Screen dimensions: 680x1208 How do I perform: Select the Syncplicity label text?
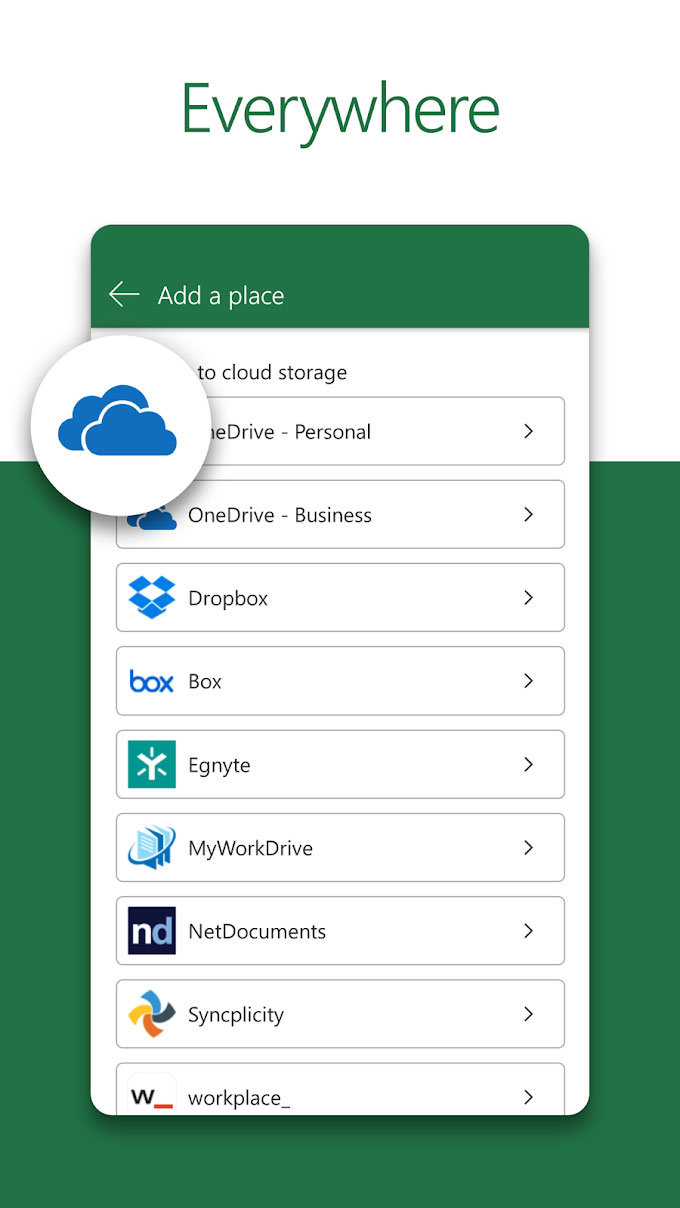pos(236,1015)
